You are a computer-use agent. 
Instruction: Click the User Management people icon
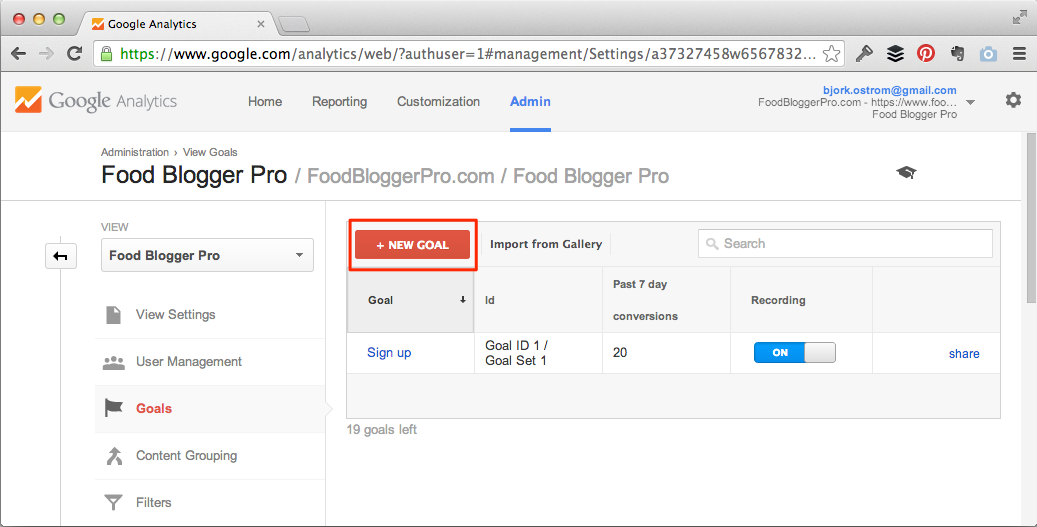click(114, 362)
